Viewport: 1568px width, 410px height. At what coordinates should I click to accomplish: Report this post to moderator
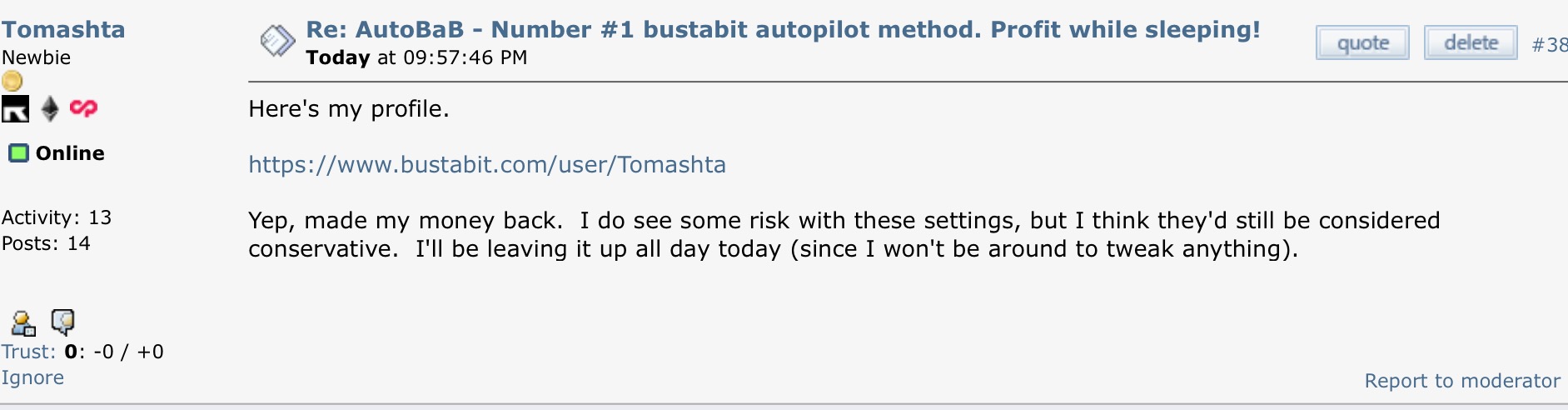tap(1462, 381)
